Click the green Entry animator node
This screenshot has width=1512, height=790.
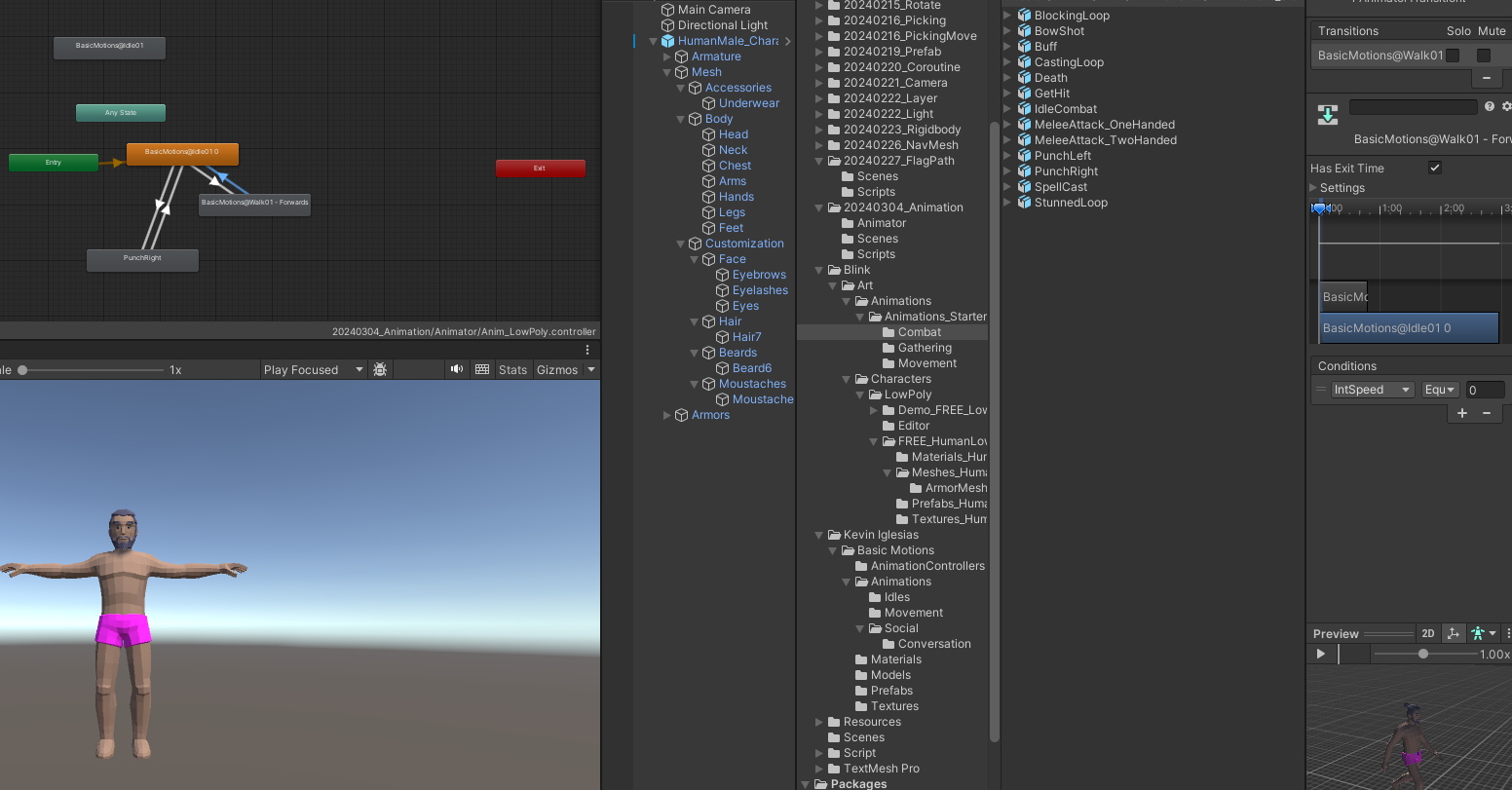pyautogui.click(x=54, y=163)
